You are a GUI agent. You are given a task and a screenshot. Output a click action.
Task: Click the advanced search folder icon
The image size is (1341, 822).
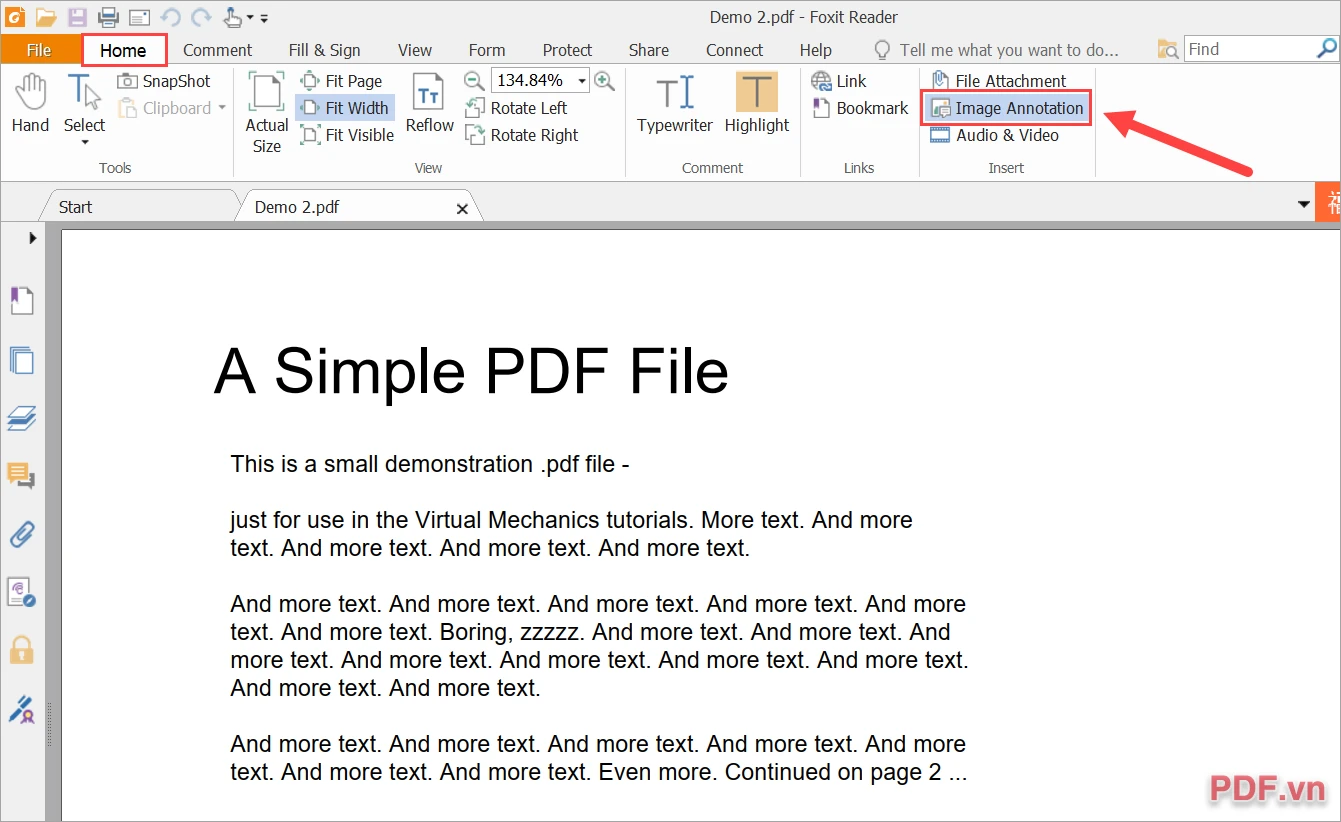1167,49
